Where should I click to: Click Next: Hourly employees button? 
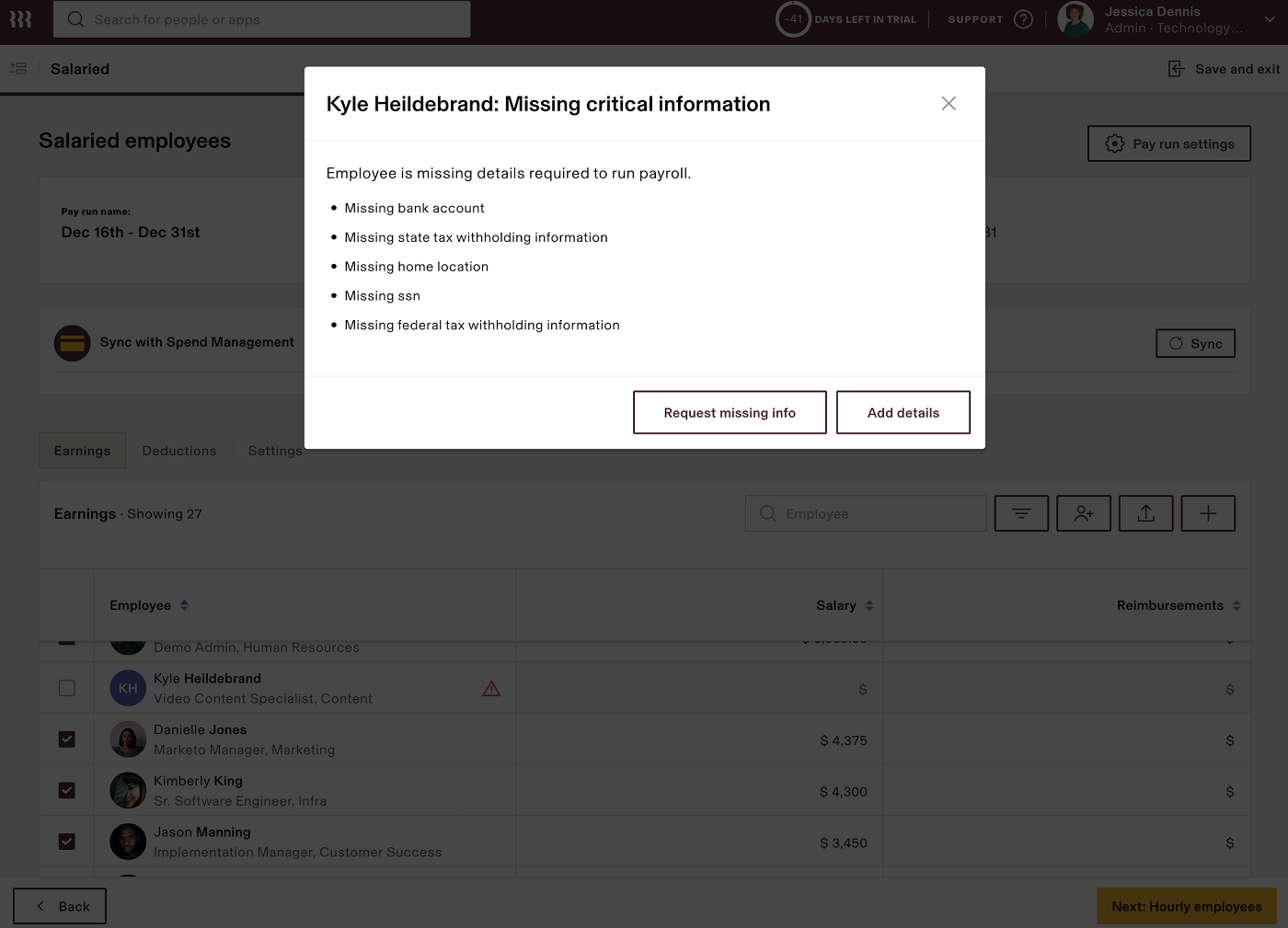1187,906
